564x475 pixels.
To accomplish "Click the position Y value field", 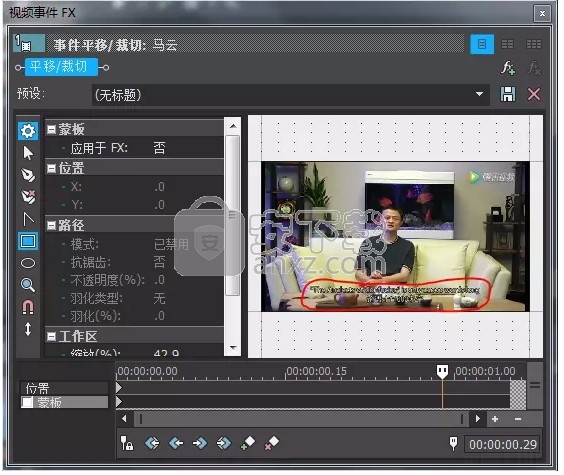I will pos(160,205).
